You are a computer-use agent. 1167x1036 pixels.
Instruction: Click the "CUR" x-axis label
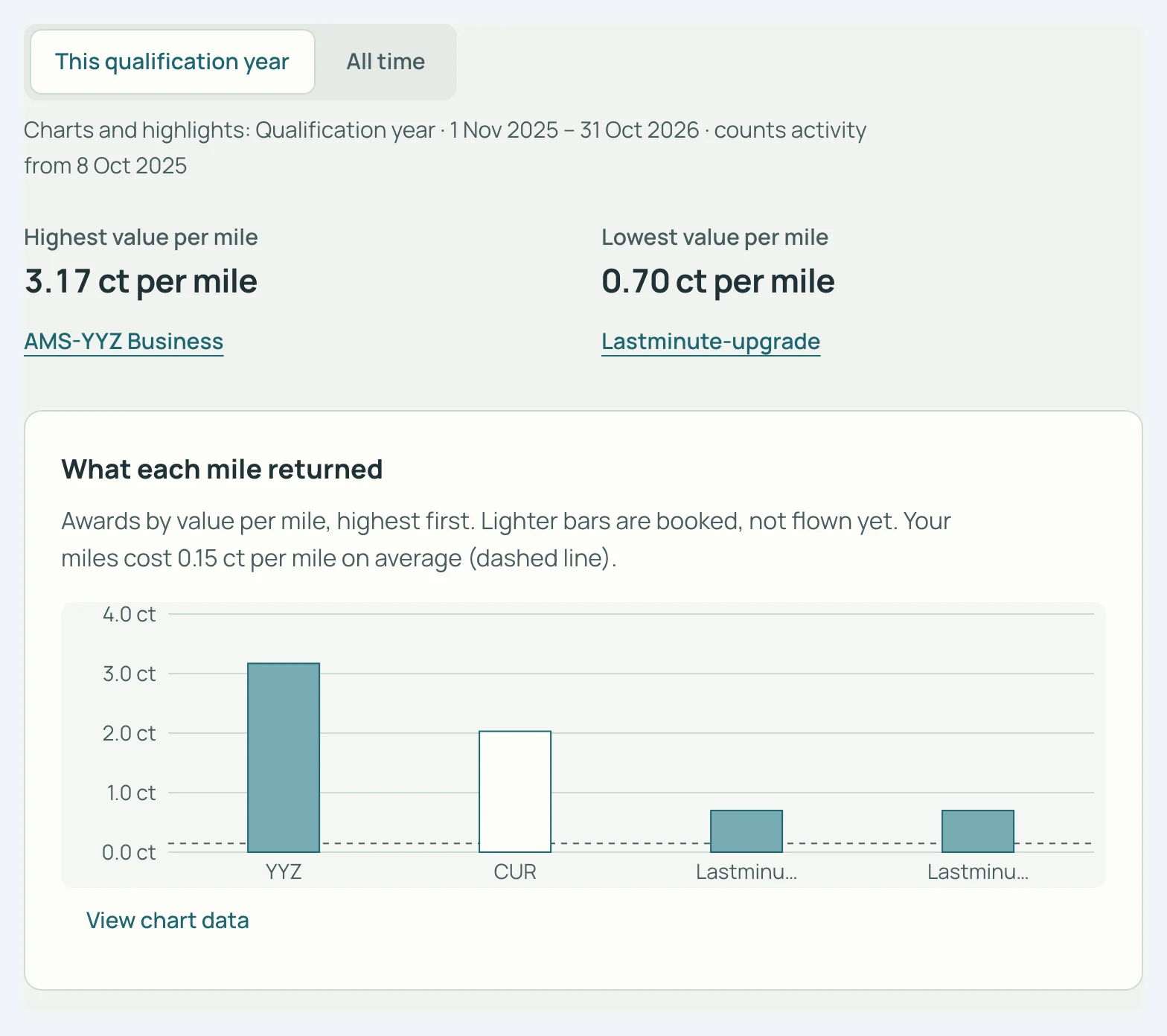(x=515, y=872)
